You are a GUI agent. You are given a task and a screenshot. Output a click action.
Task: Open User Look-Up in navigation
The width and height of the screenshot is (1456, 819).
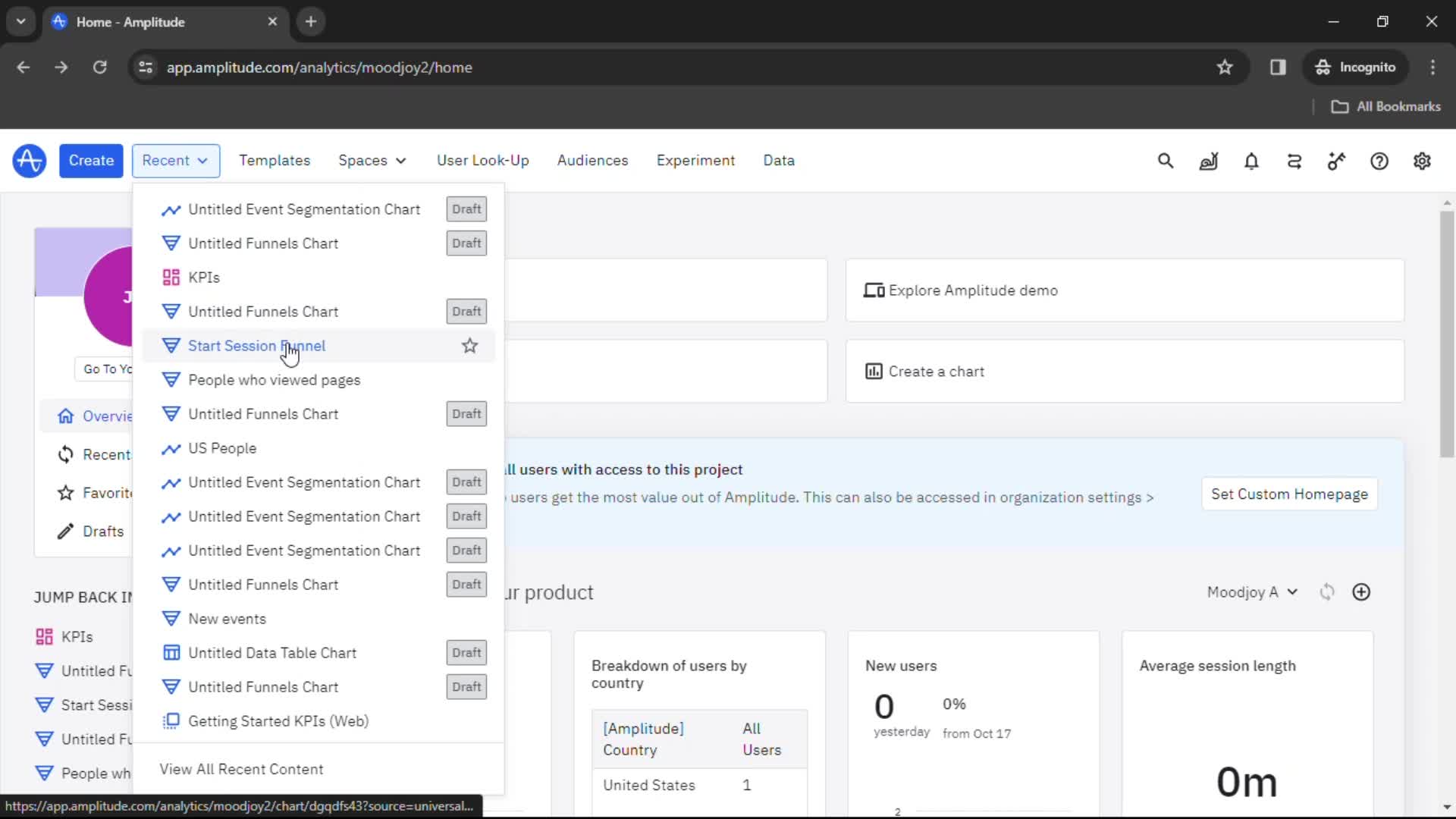(483, 161)
